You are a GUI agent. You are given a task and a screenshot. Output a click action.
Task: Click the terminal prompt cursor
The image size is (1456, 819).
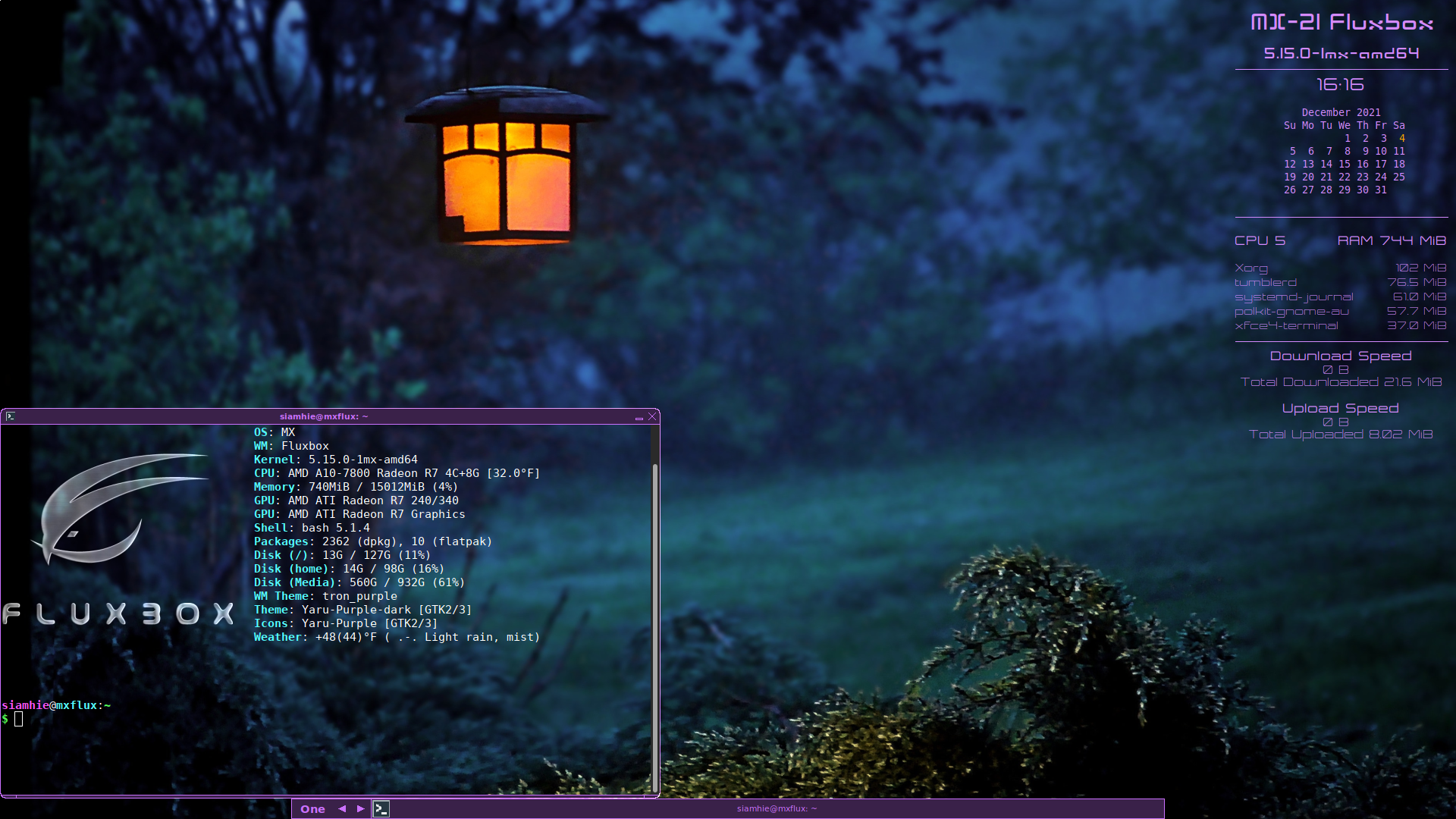[18, 719]
